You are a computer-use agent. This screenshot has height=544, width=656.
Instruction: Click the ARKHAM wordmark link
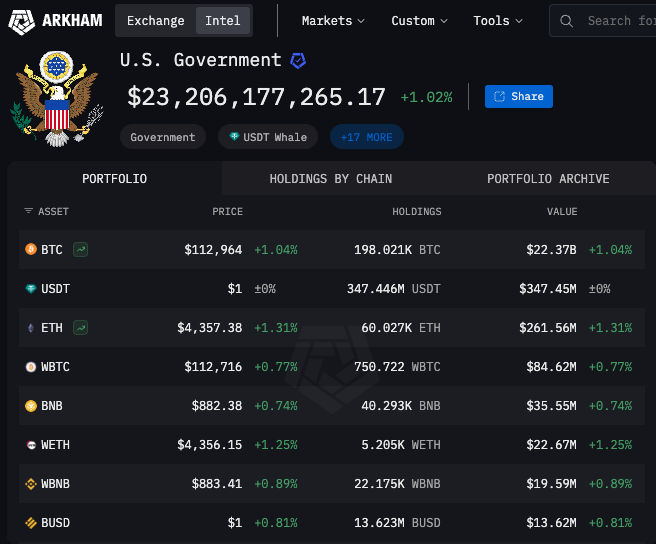pos(72,21)
